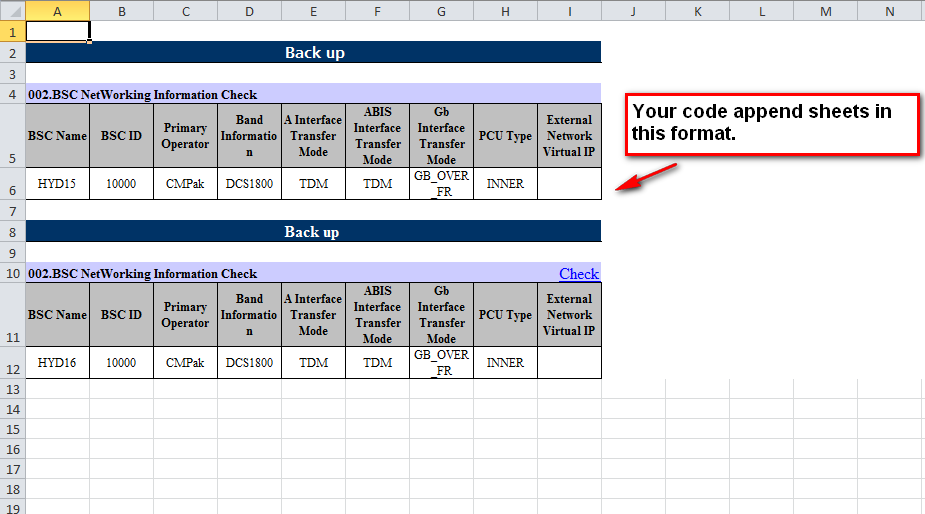Click 'Band Information' header in row 11
925x514 pixels.
250,315
